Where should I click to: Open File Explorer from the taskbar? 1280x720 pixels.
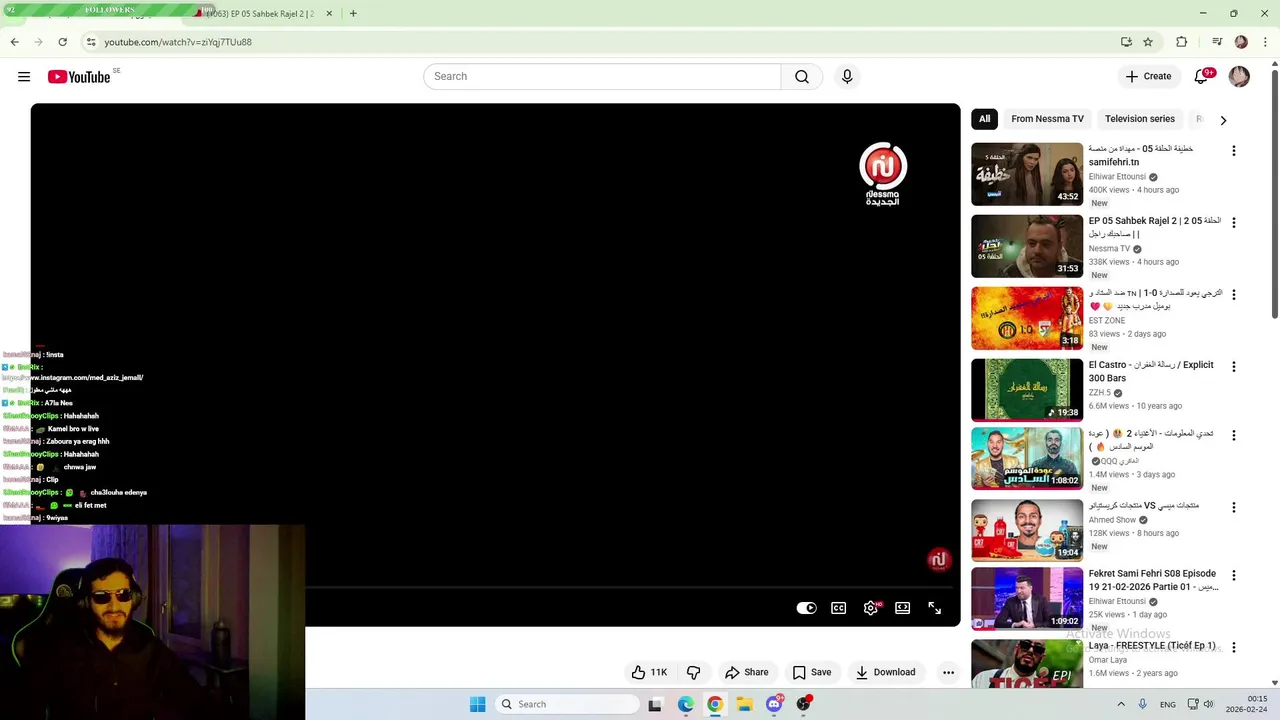point(744,704)
